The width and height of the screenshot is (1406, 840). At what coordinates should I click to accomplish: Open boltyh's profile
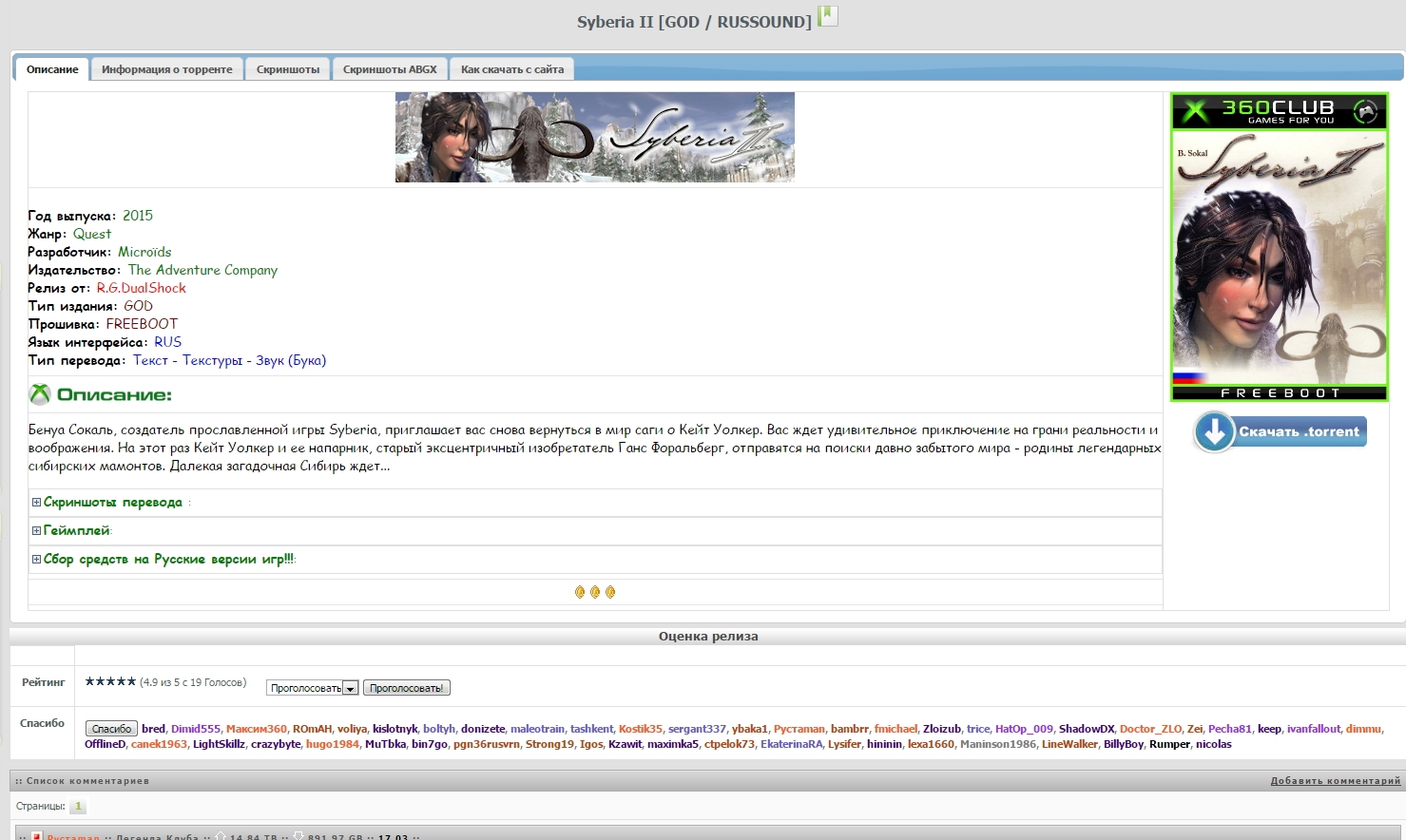[x=439, y=729]
